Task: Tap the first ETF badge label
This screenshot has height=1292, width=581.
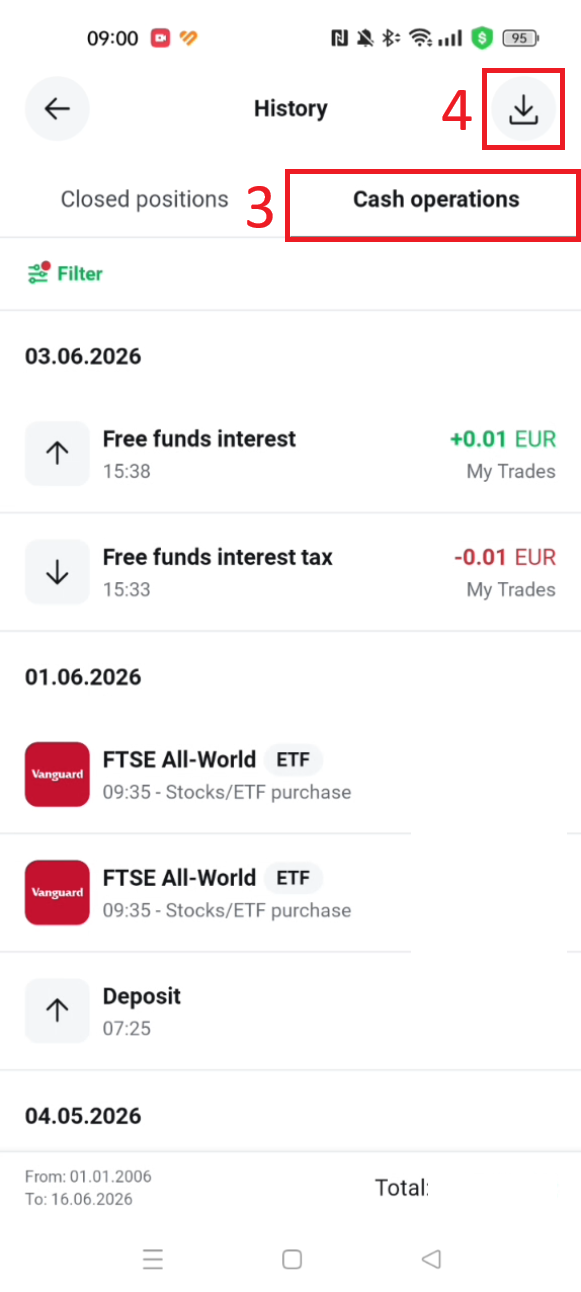Action: tap(293, 760)
